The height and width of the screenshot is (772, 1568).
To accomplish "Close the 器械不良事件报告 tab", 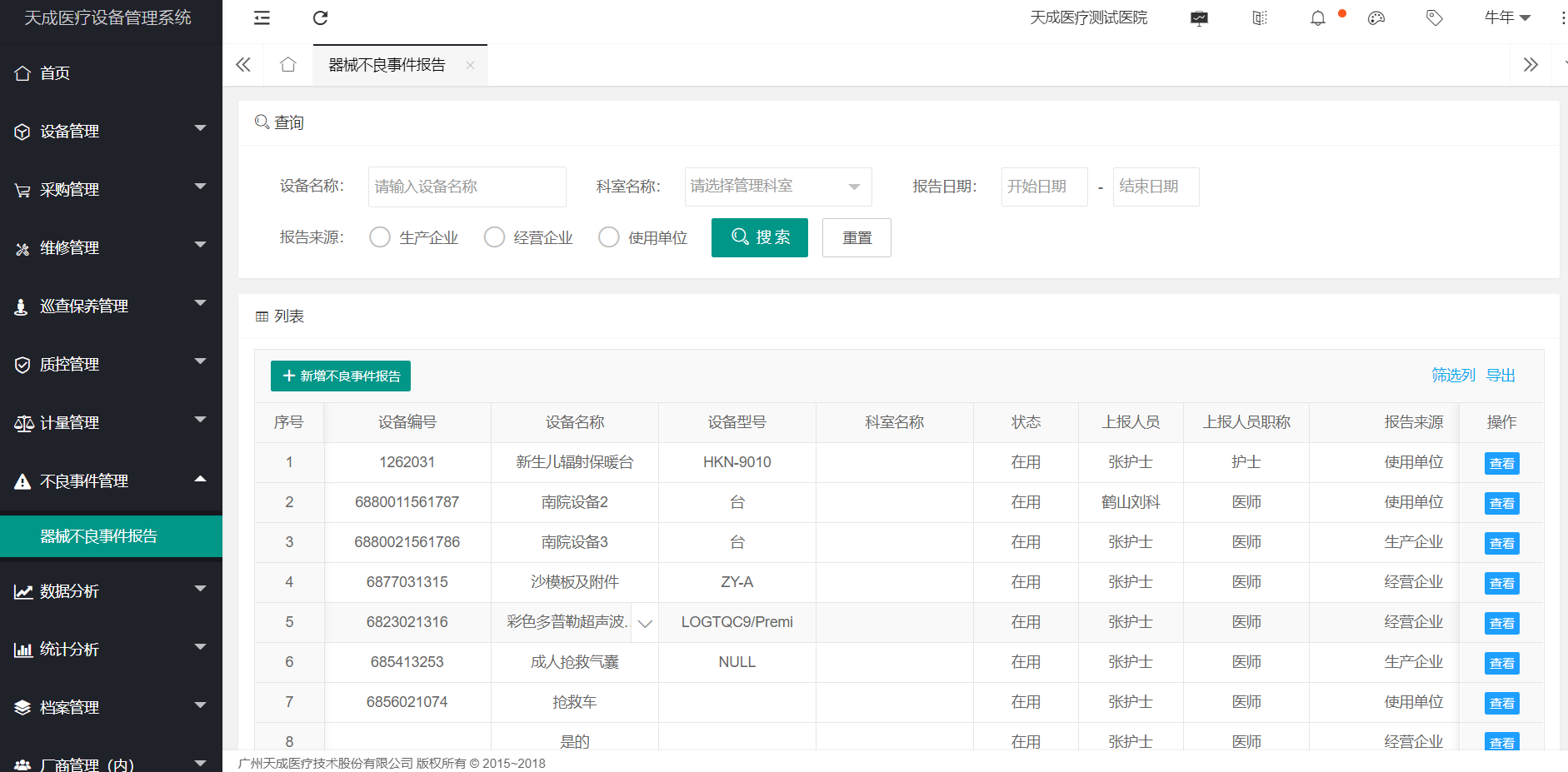I will click(x=470, y=65).
